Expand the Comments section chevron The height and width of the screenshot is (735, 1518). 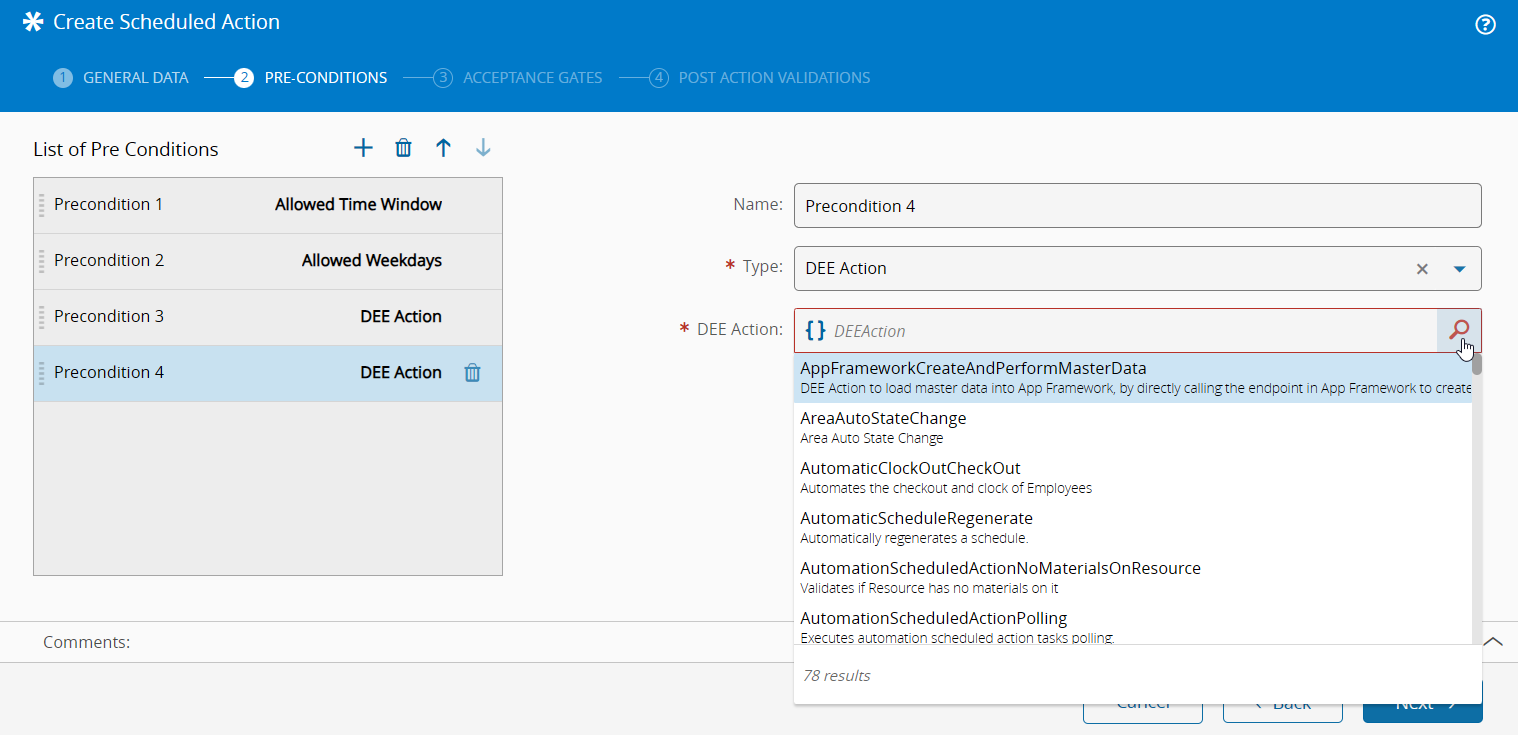pyautogui.click(x=1493, y=642)
